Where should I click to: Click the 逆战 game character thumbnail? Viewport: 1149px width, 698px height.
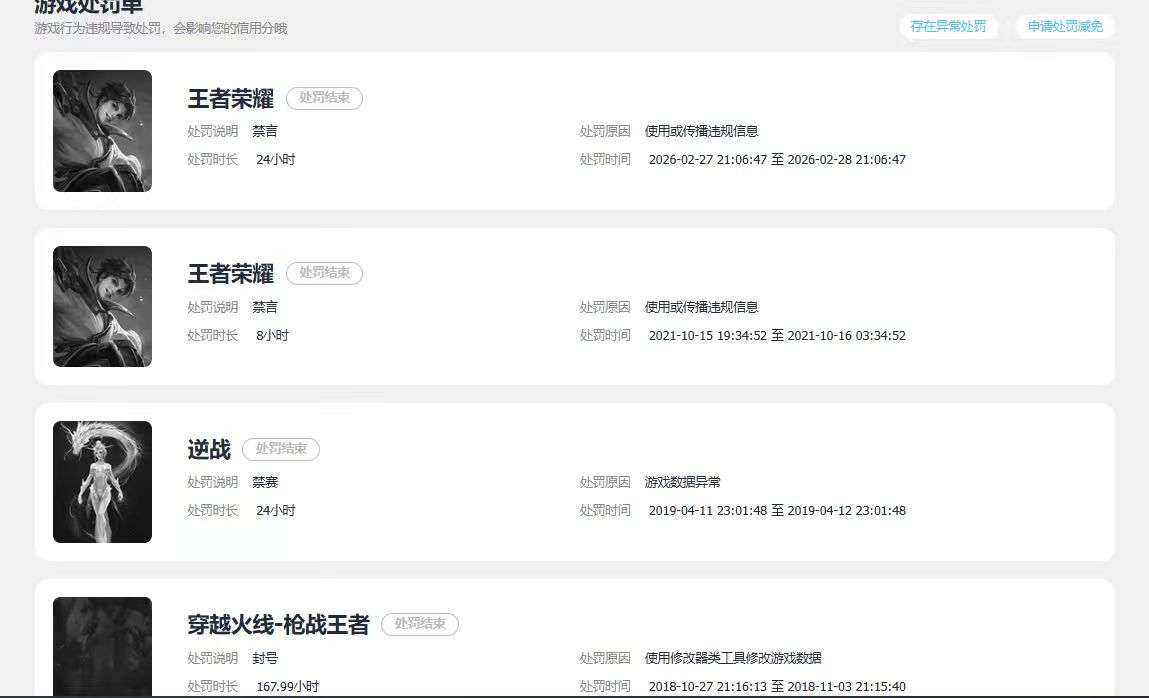103,482
